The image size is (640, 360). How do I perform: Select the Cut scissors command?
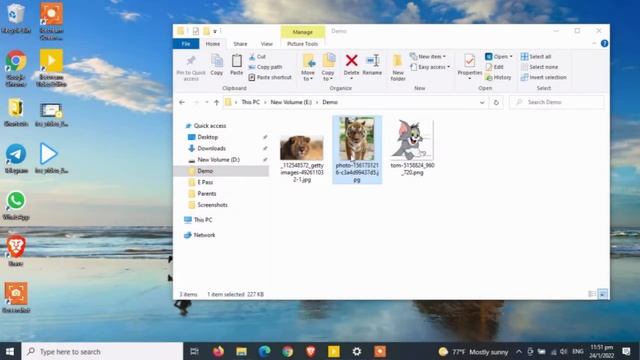pyautogui.click(x=257, y=57)
